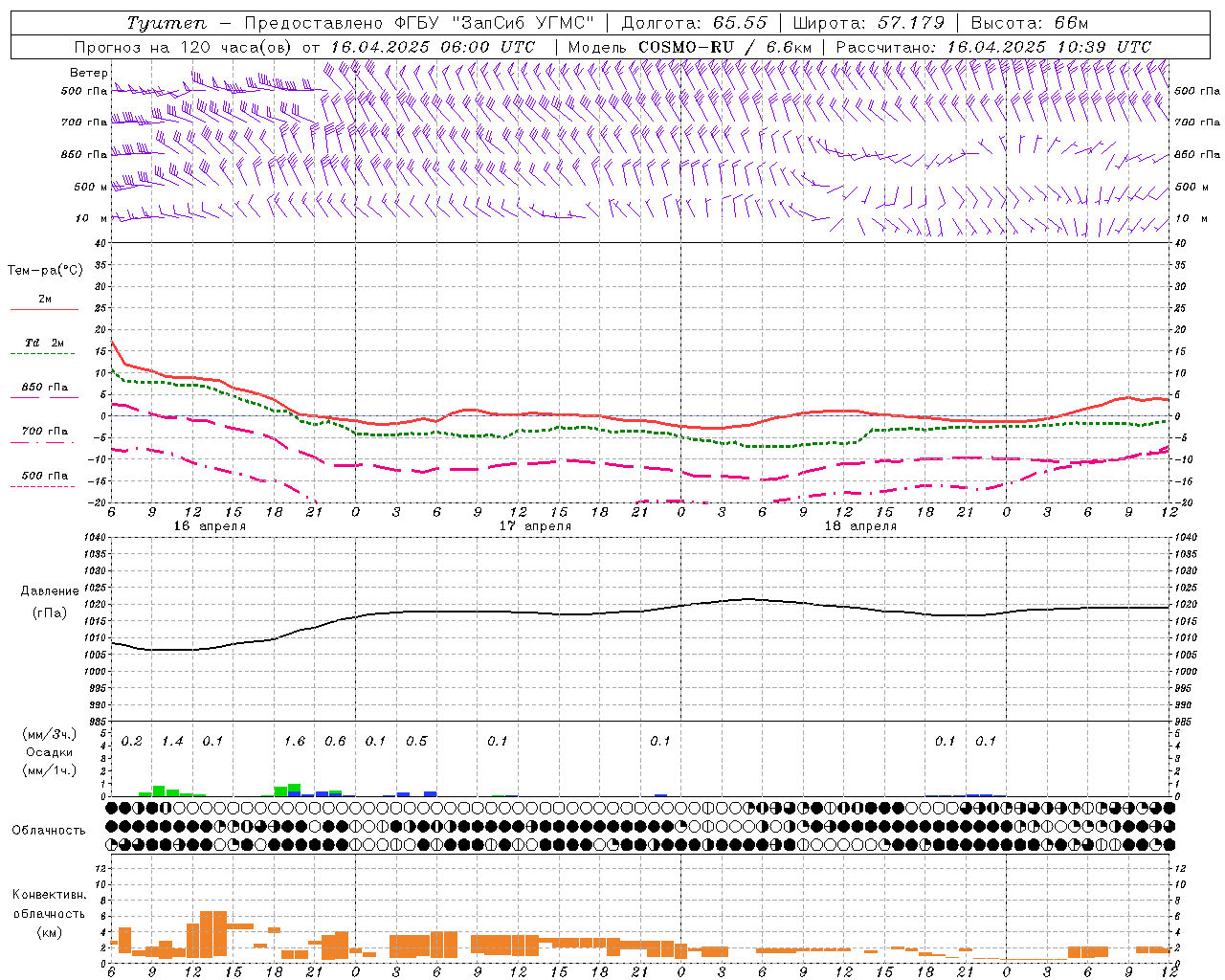
Task: Select the "Тем-ра(°C)" temperature panel label
Action: (45, 271)
